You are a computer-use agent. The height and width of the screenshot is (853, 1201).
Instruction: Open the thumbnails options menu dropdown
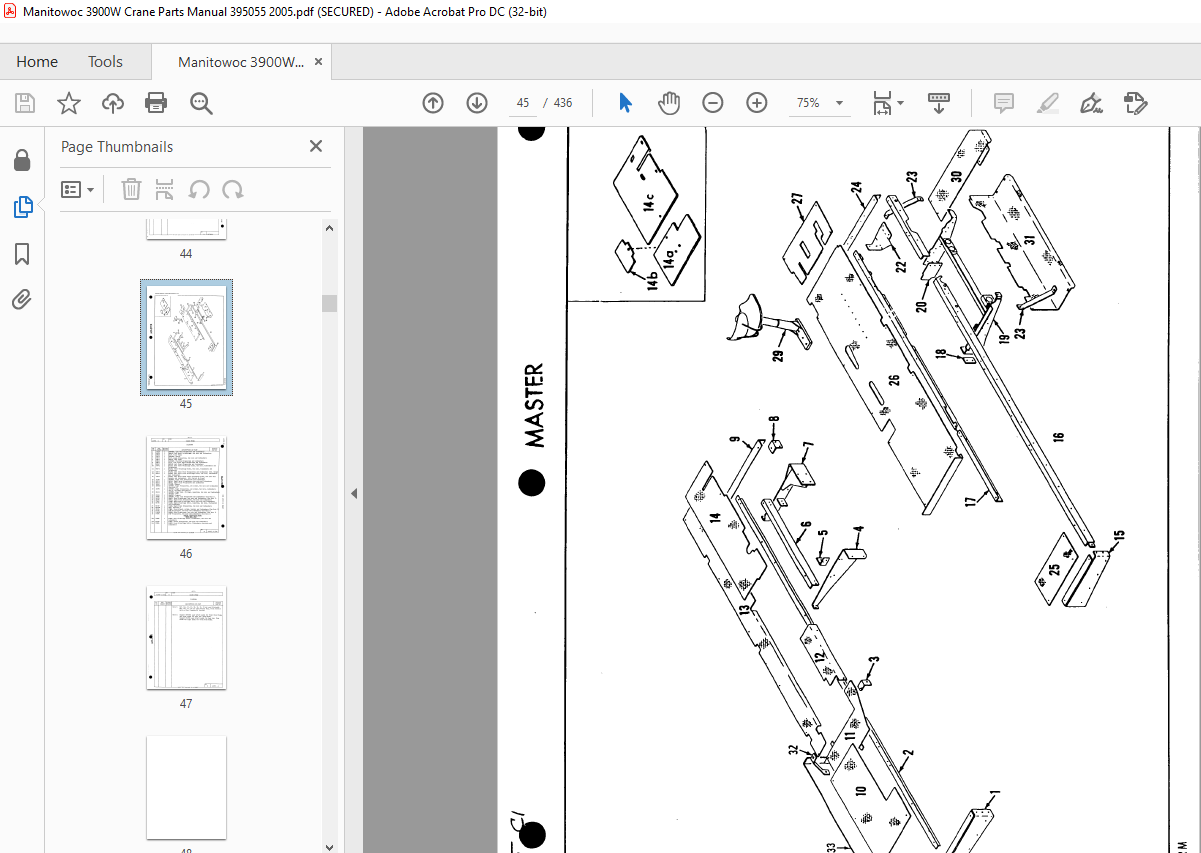pyautogui.click(x=78, y=189)
